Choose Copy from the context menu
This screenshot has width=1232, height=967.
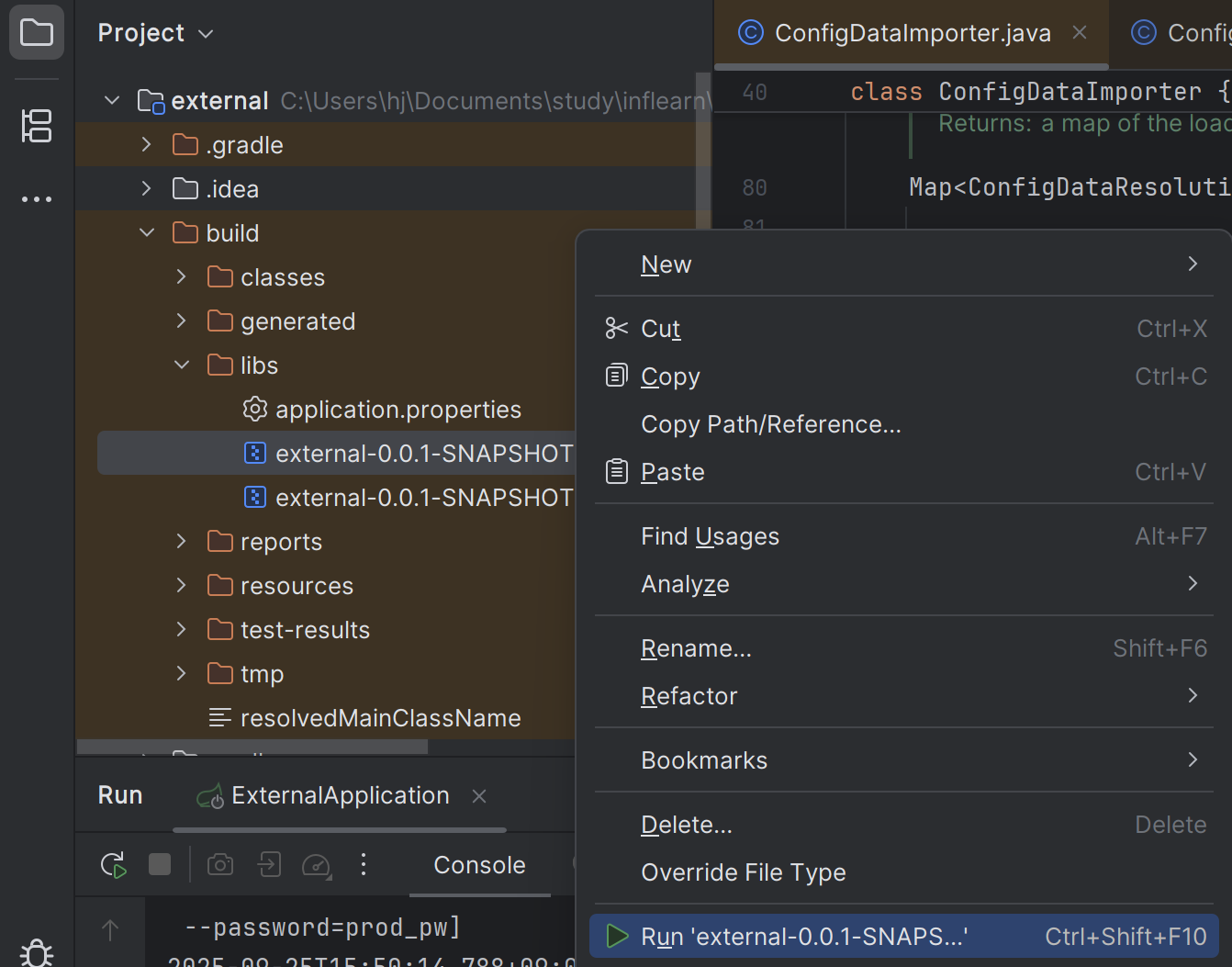[x=903, y=377]
